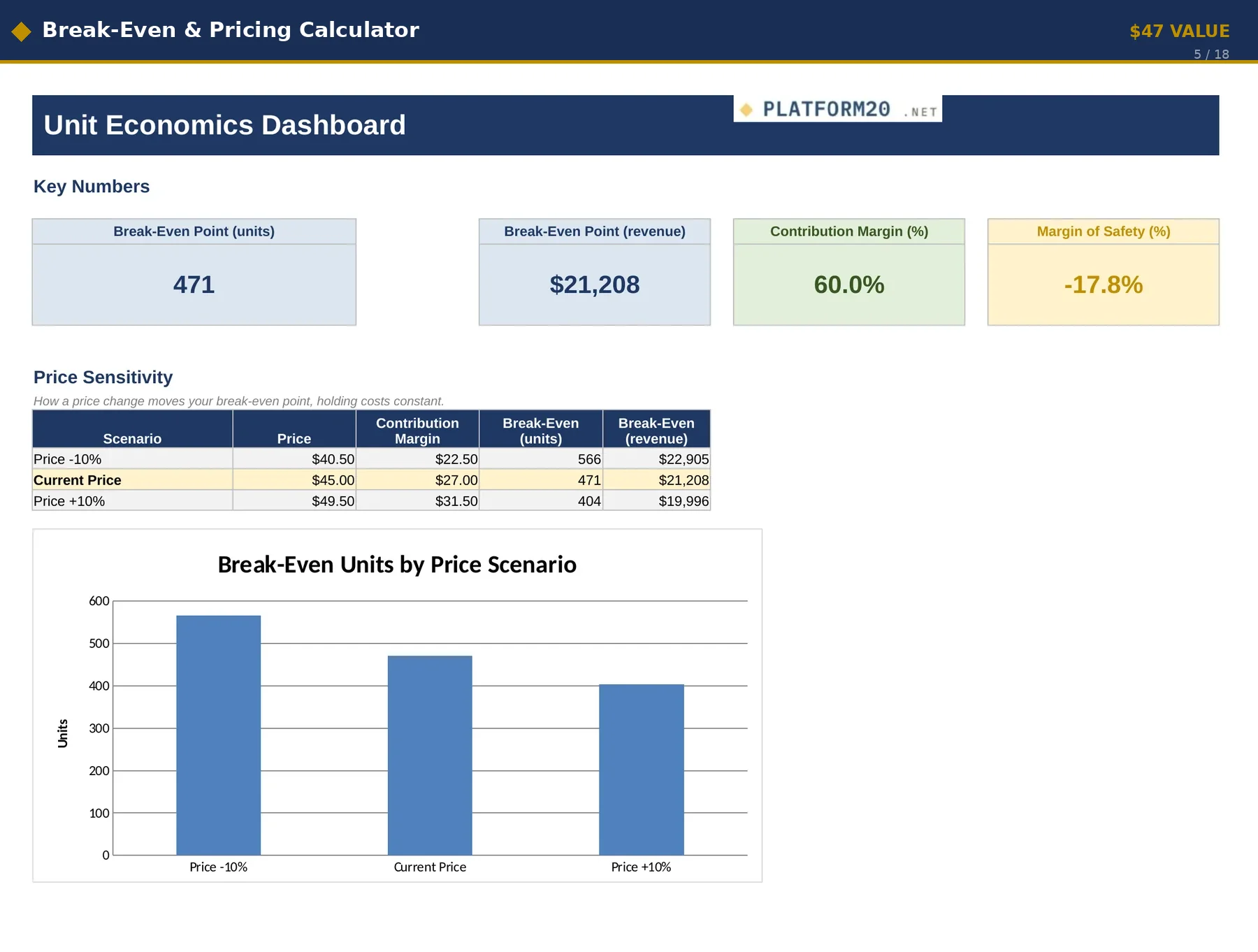Click the Key Numbers heading
1258x952 pixels.
[92, 187]
